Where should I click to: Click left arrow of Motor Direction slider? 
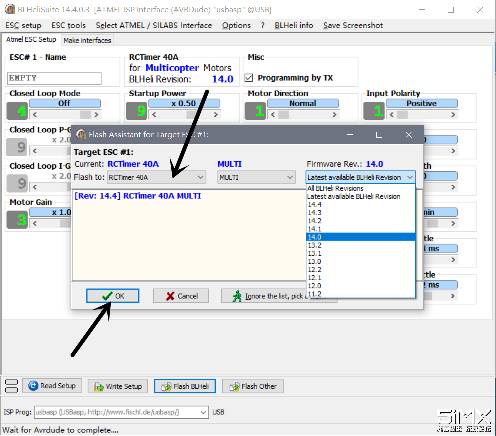tap(273, 115)
